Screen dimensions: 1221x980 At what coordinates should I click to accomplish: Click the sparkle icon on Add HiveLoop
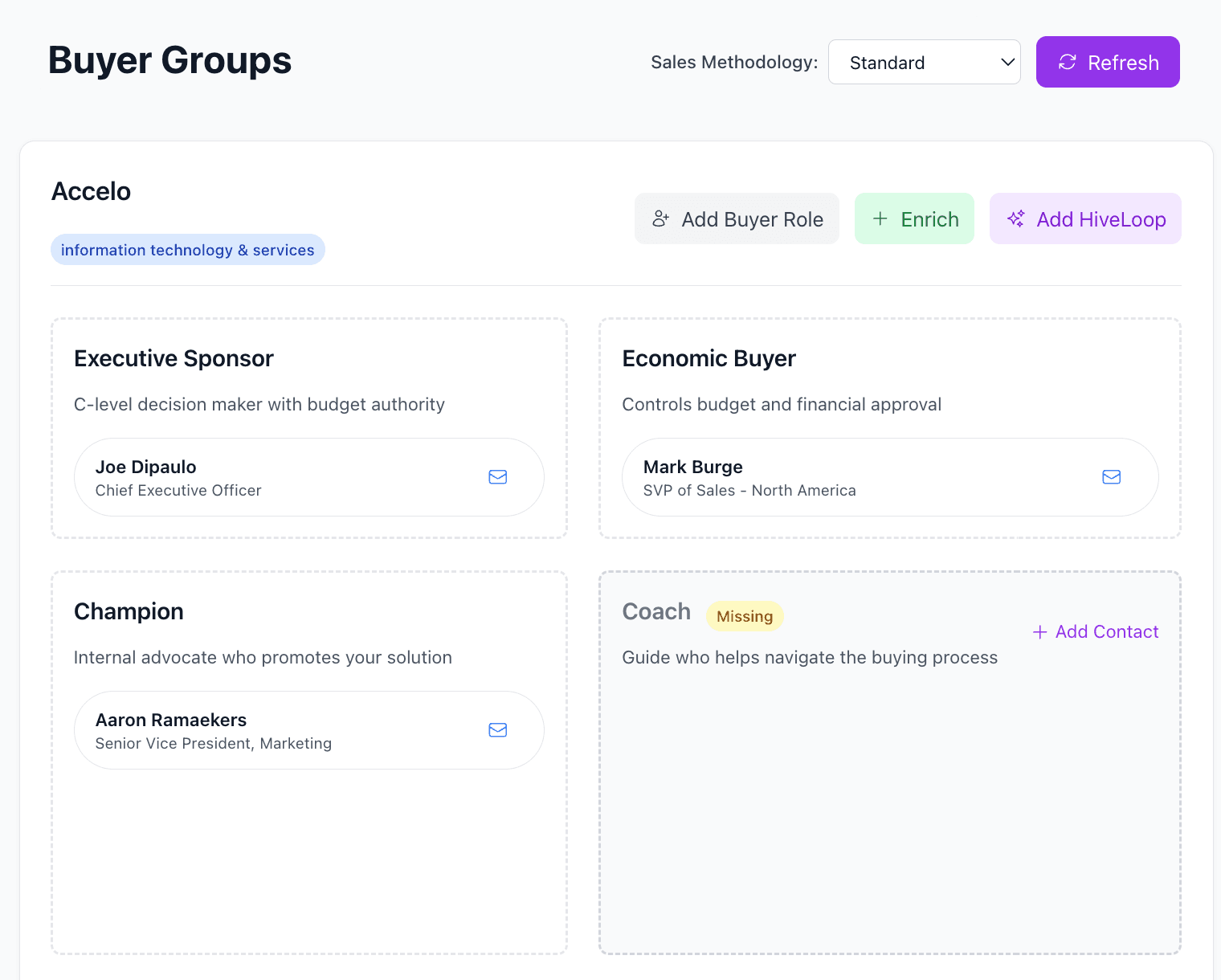1015,218
